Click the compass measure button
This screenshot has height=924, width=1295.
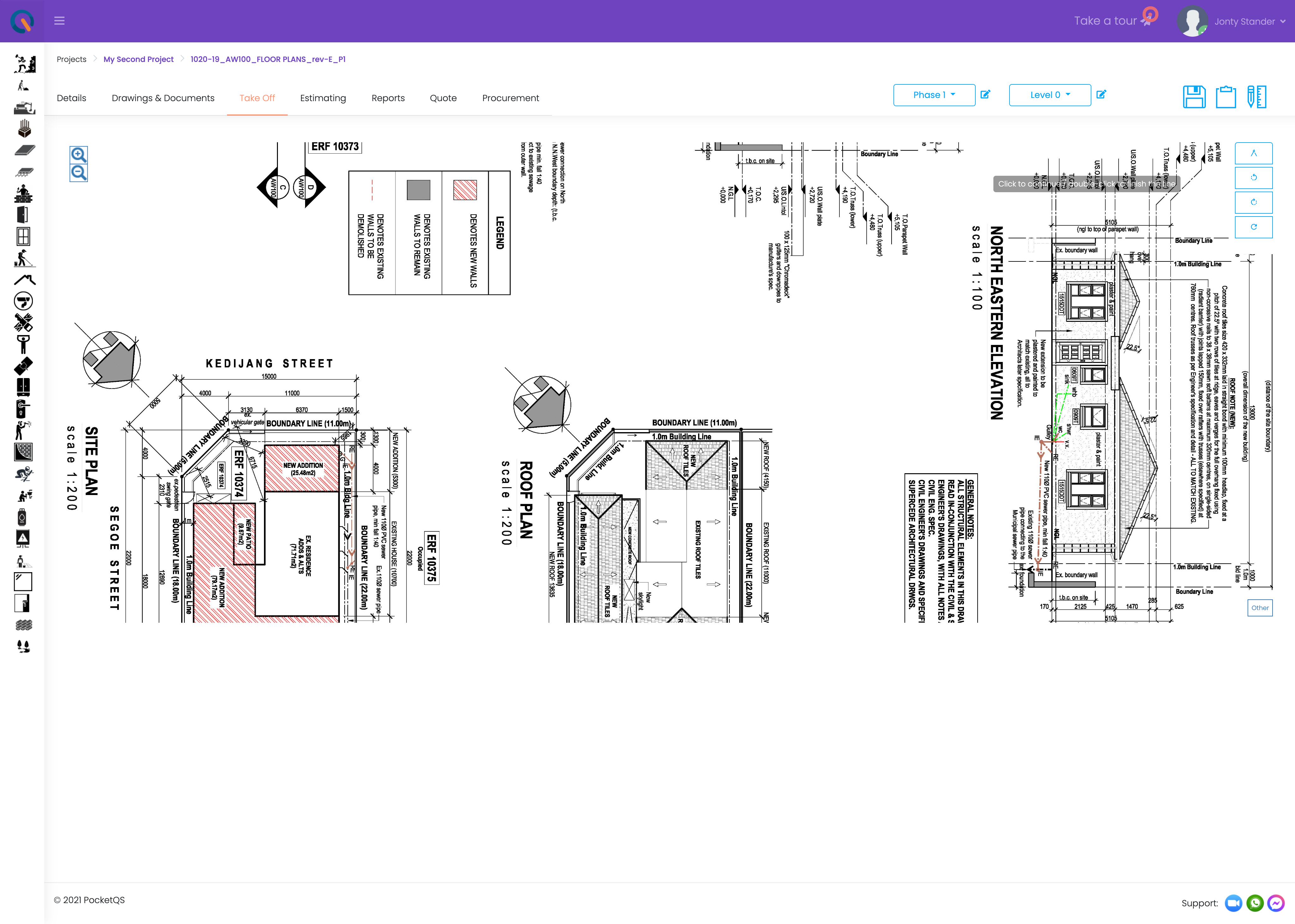(x=1254, y=153)
